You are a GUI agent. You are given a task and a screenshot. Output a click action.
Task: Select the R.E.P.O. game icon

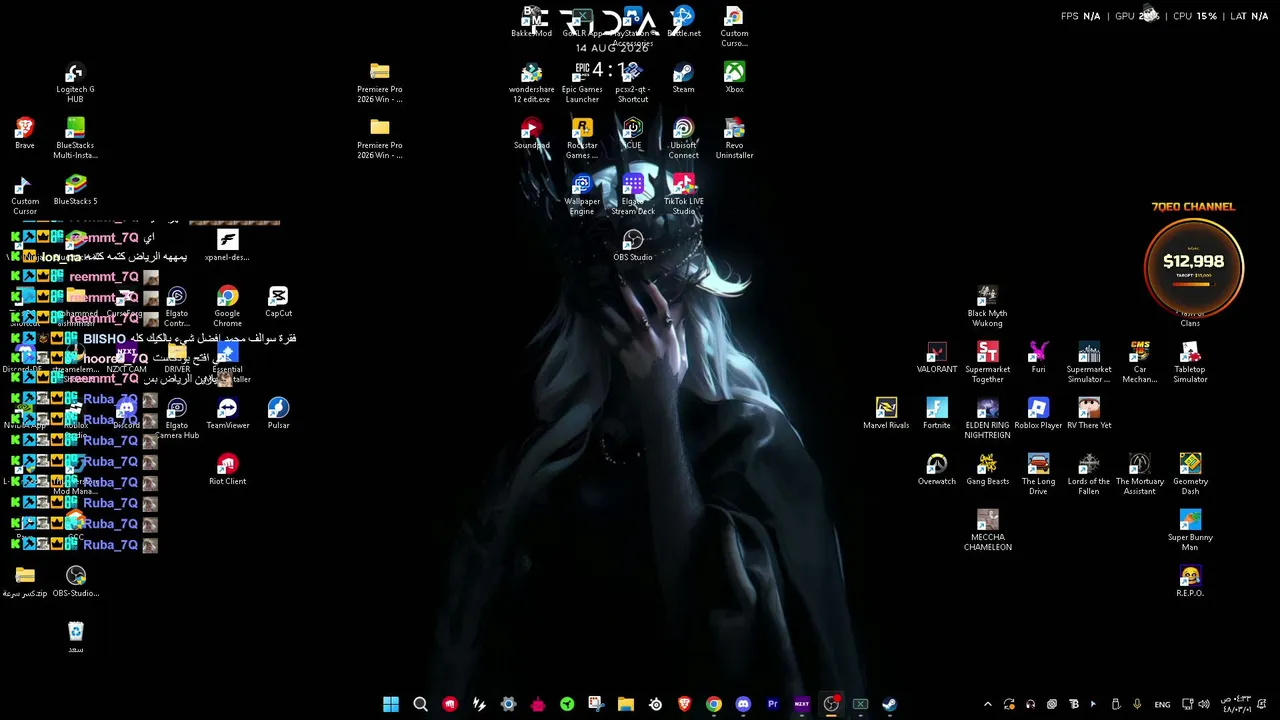coord(1190,582)
